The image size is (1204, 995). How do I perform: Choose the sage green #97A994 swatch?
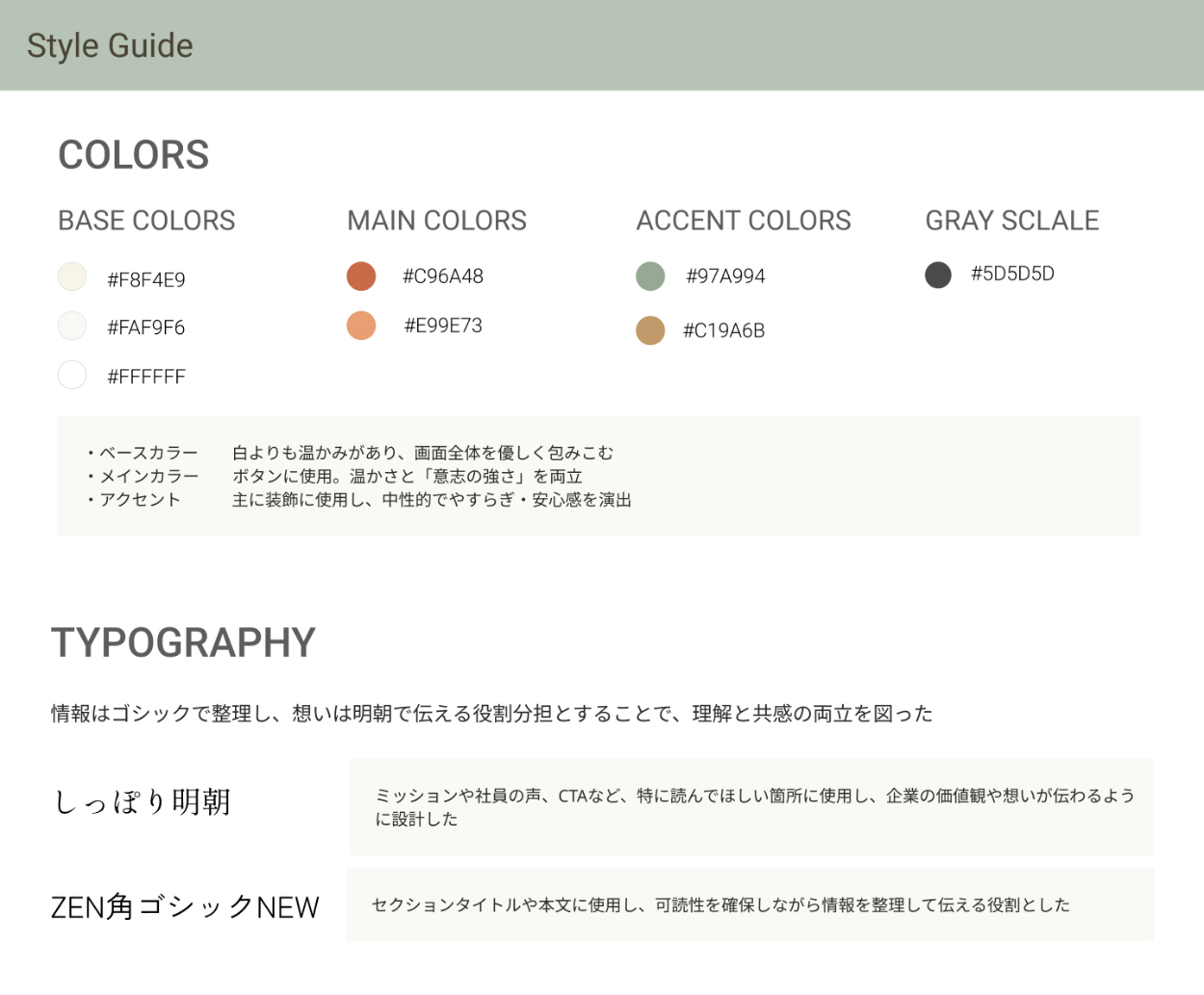pyautogui.click(x=650, y=275)
